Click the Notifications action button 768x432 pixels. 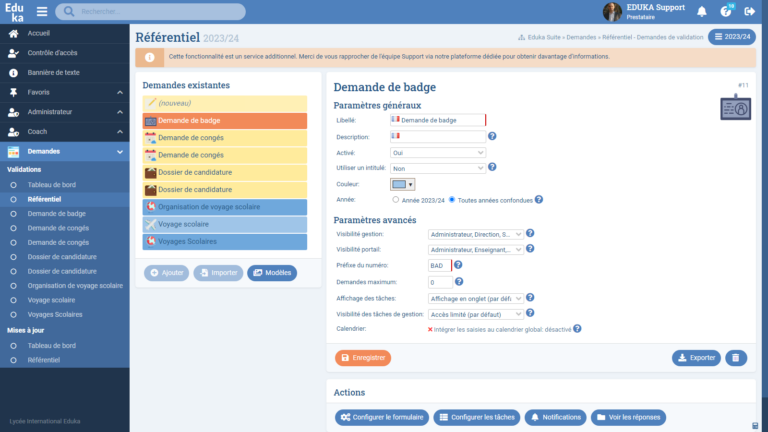[555, 417]
